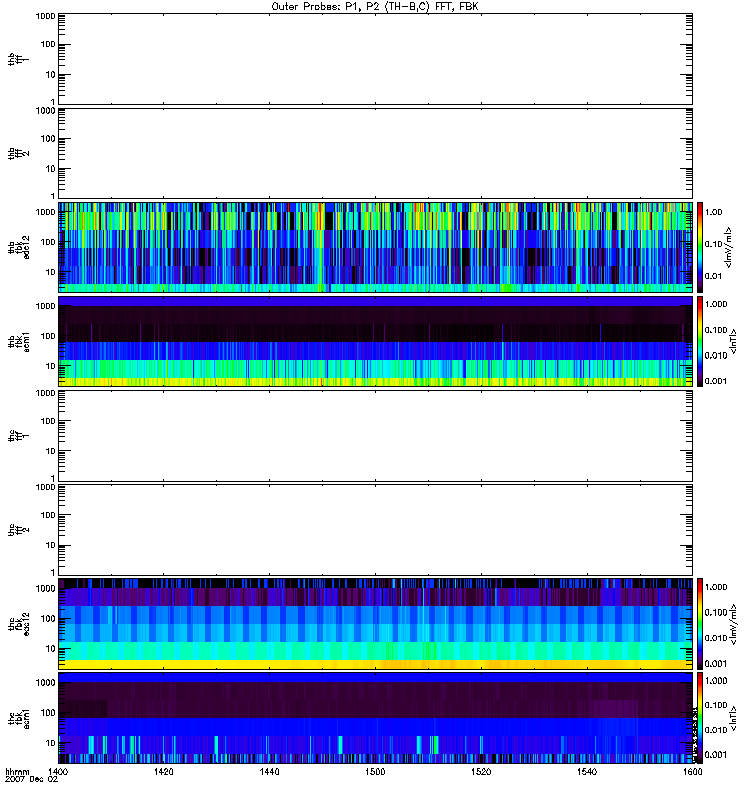Click the plot title "Outer Probes: P1, P2"

tap(375, 6)
